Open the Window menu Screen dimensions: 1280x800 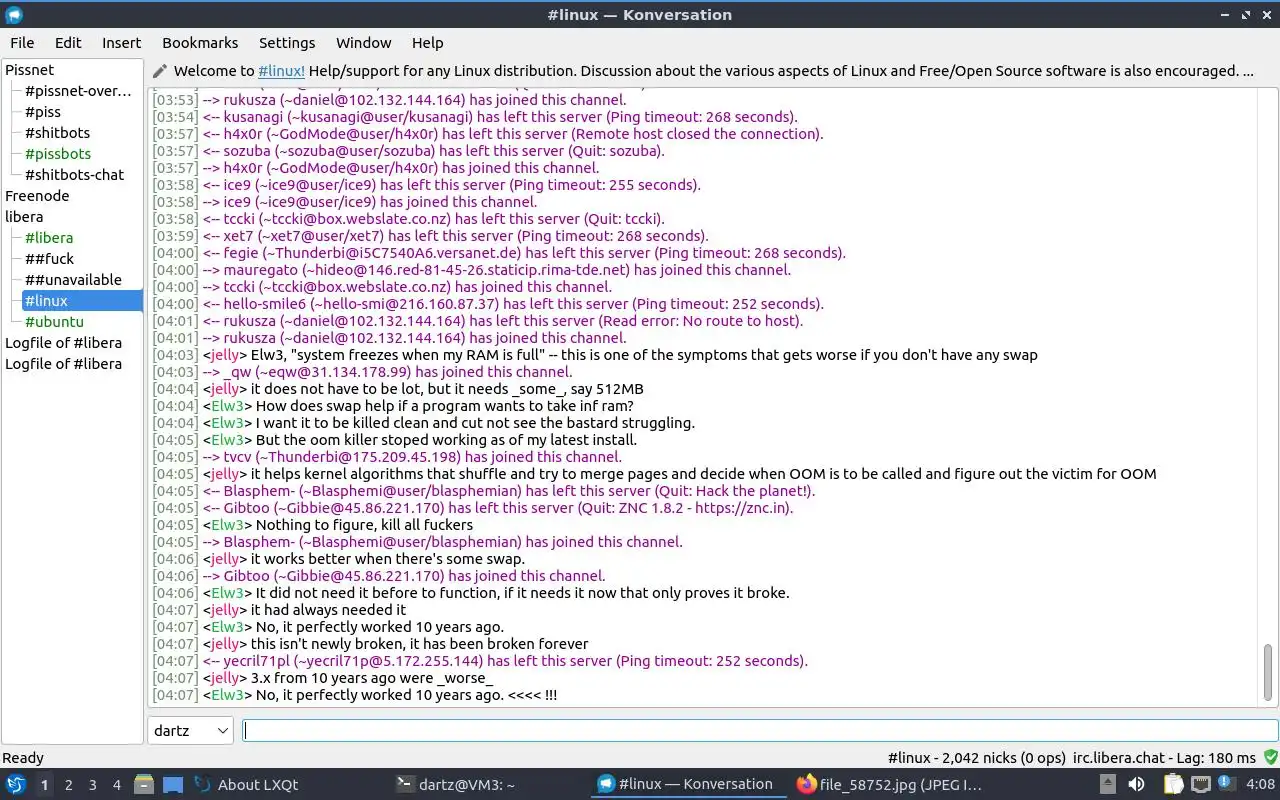(x=363, y=43)
